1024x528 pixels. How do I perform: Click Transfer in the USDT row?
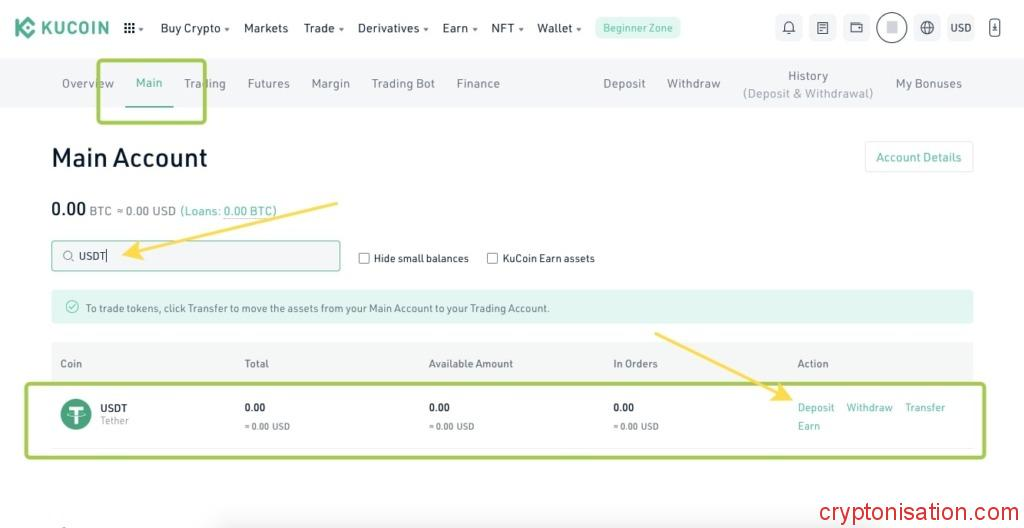pos(925,408)
